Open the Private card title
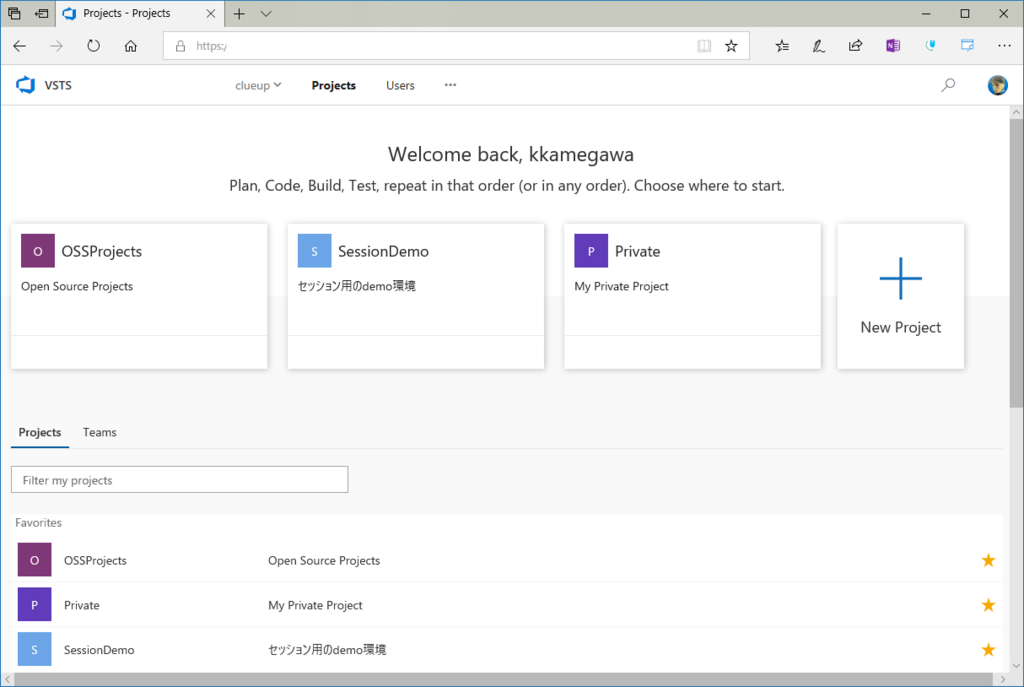The height and width of the screenshot is (687, 1024). click(637, 251)
